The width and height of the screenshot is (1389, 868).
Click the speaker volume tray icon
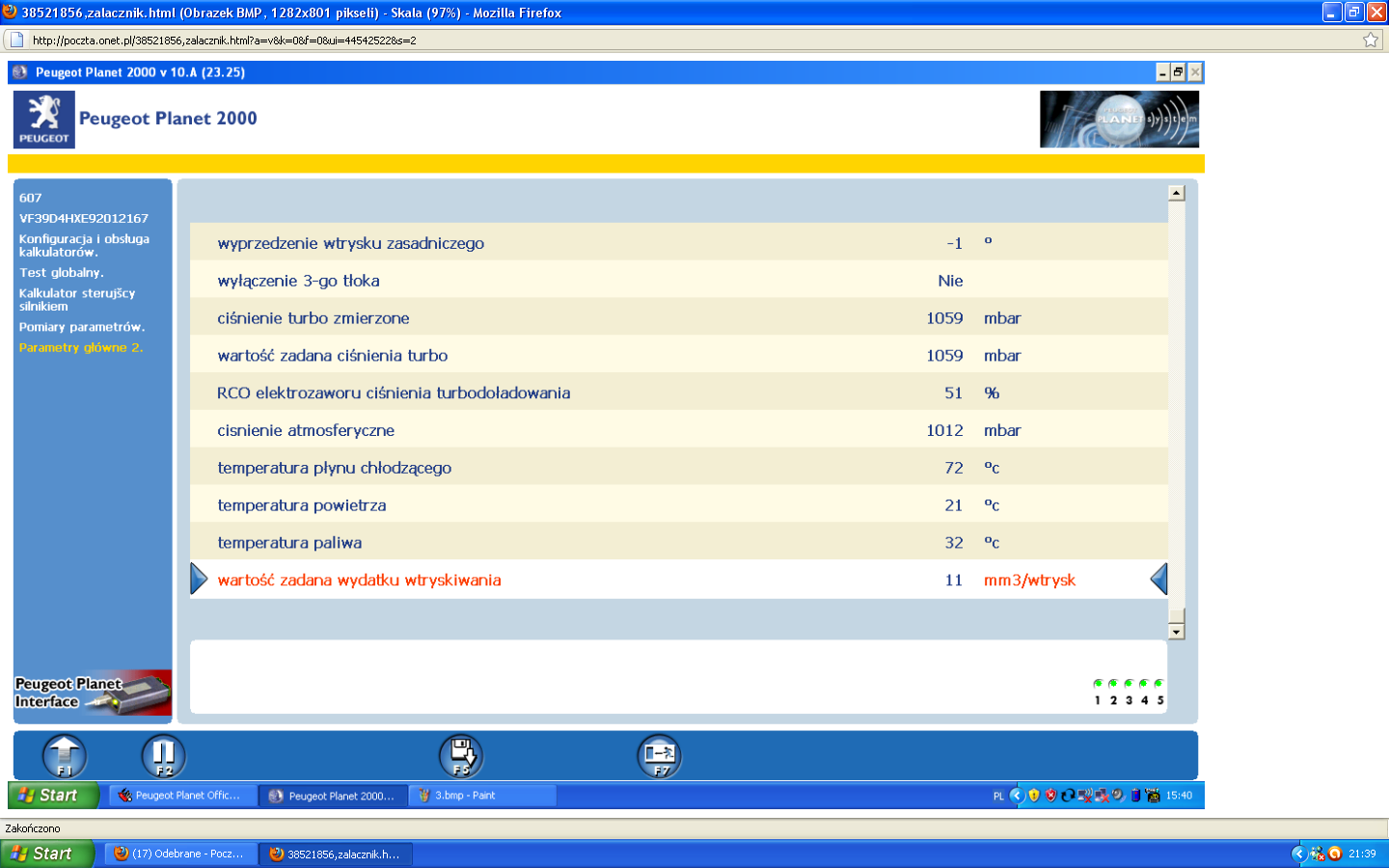[1118, 796]
